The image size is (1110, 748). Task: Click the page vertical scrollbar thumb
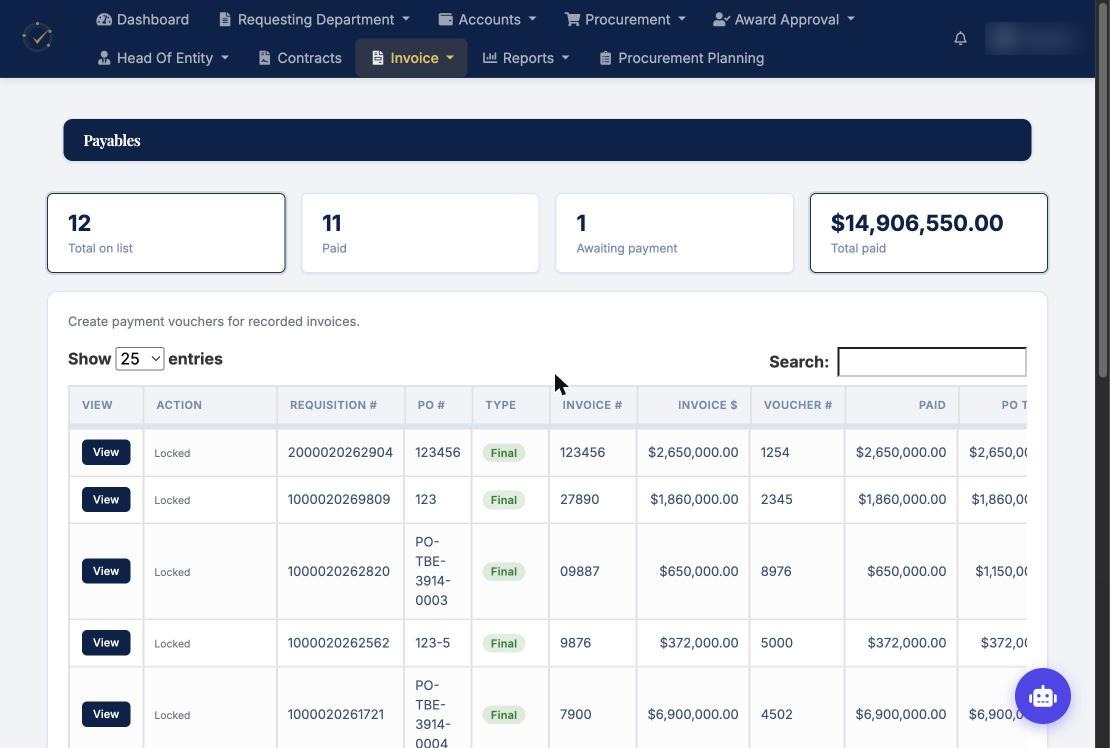tap(1103, 191)
